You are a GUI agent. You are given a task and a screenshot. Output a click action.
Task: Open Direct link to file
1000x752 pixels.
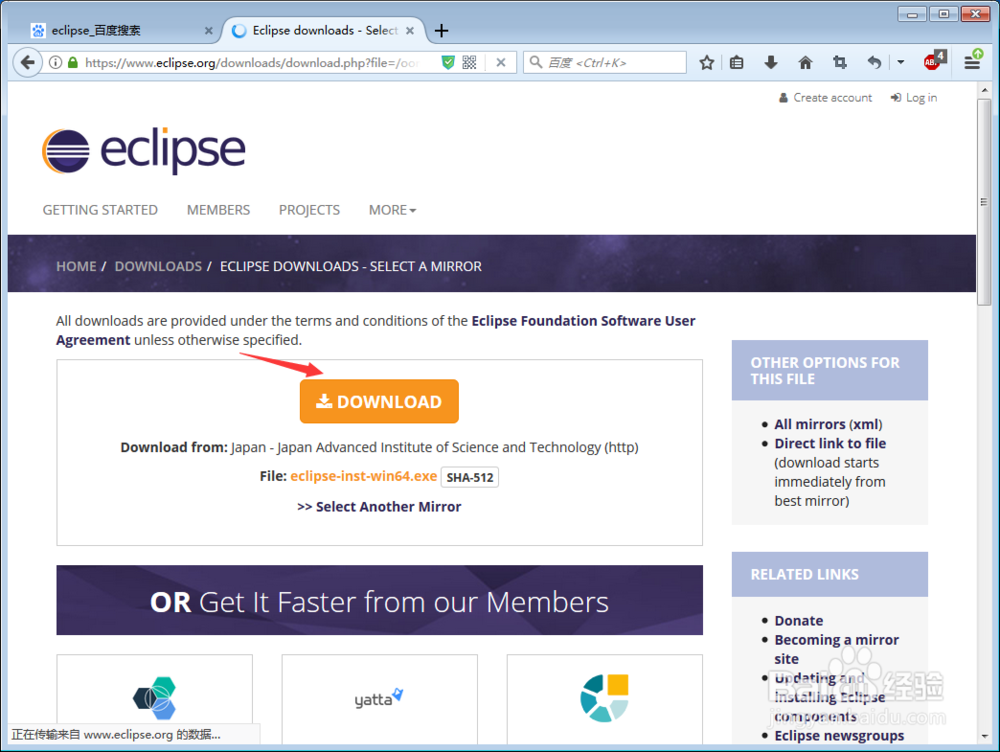tap(830, 443)
